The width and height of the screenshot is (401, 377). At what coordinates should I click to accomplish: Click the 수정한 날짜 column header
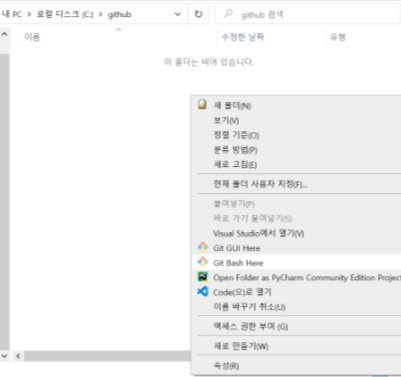(243, 37)
